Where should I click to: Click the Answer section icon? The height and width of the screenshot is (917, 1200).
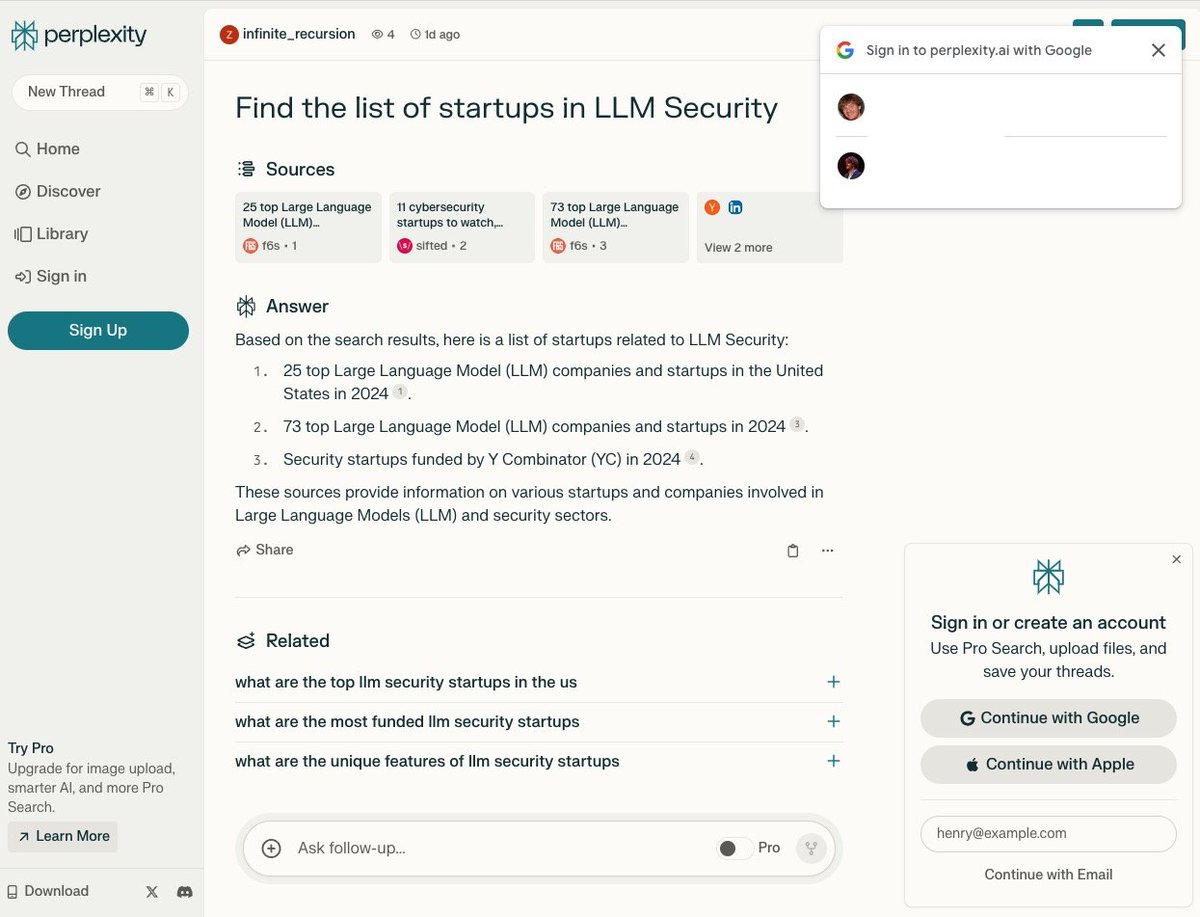[x=246, y=306]
